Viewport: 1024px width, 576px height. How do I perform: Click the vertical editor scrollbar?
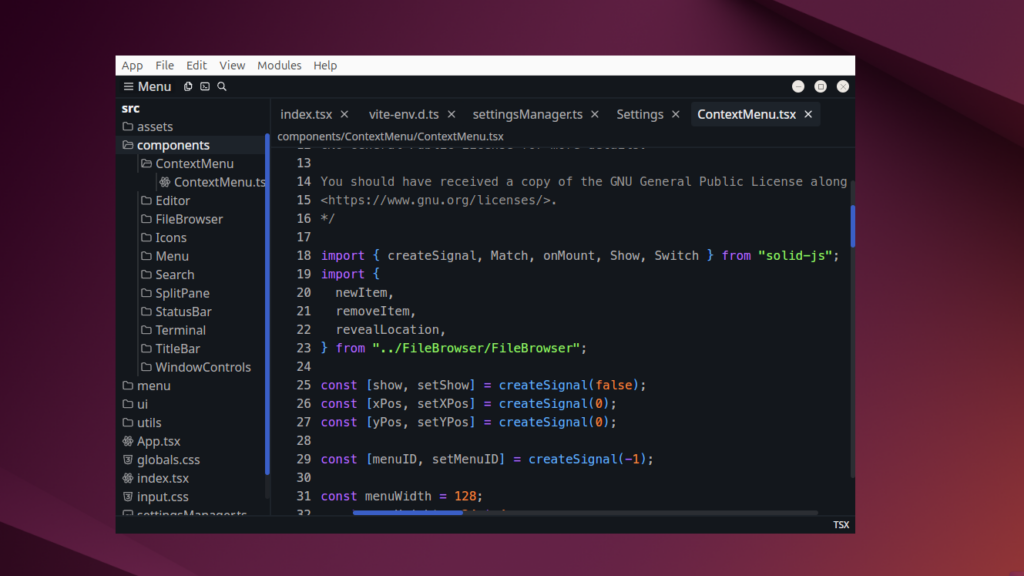click(x=851, y=226)
